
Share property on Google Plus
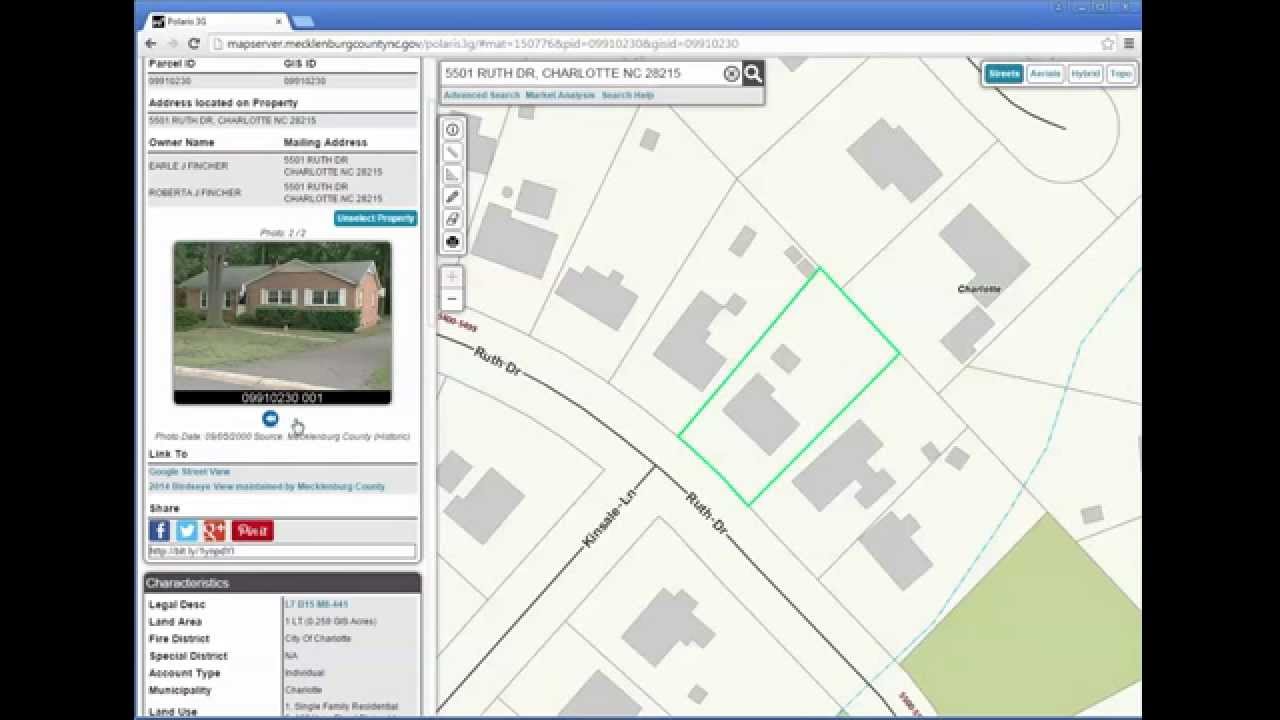215,530
